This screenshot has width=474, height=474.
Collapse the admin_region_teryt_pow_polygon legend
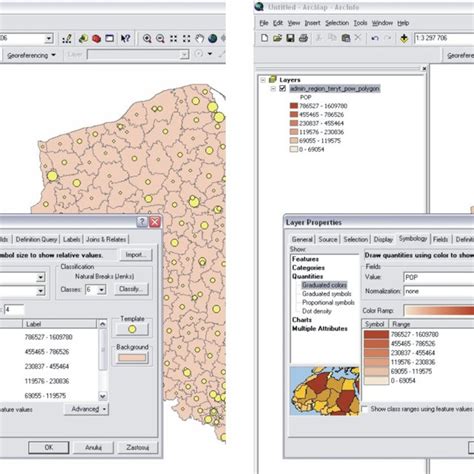tap(273, 89)
